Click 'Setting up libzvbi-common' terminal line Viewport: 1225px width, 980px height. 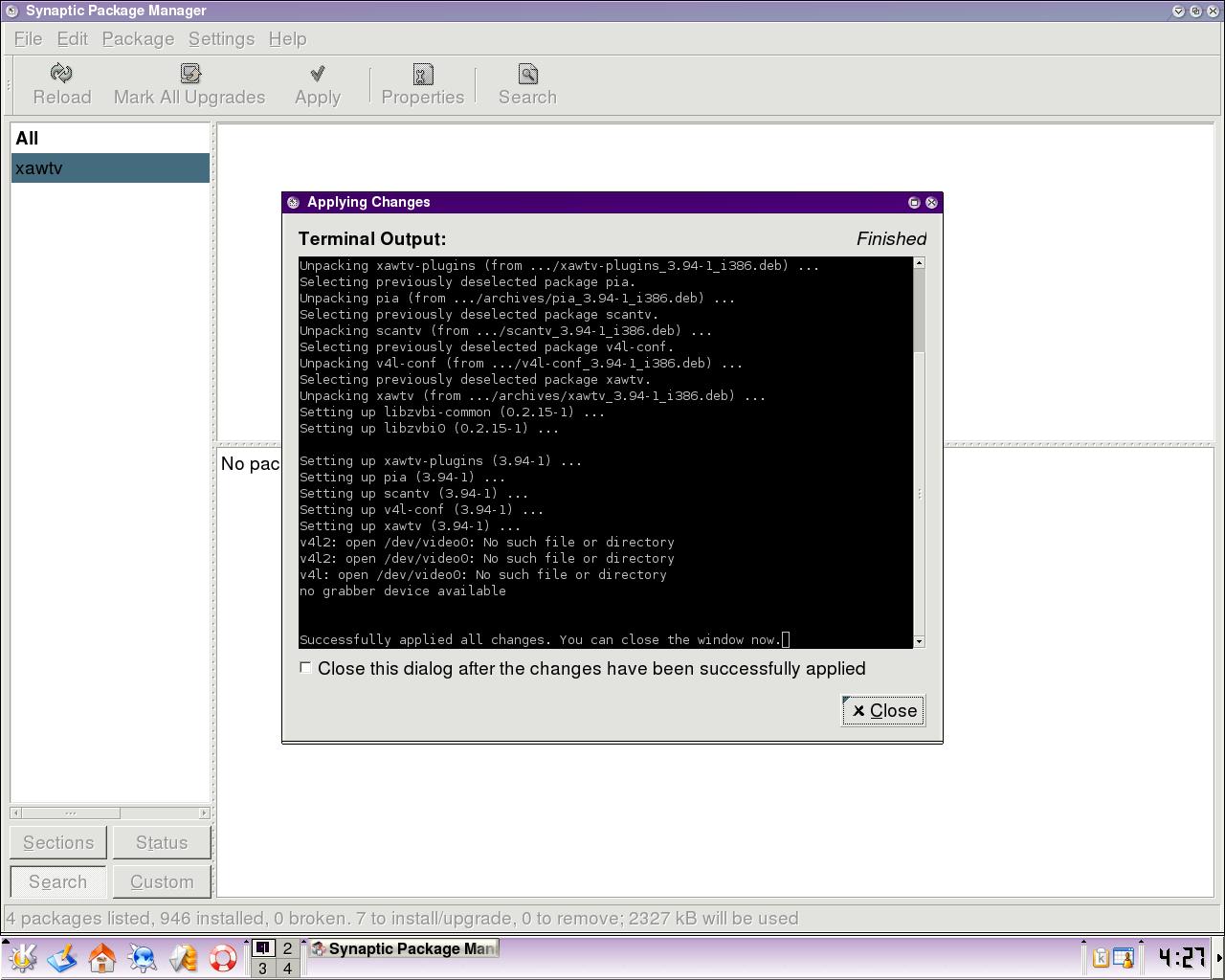[x=453, y=412]
